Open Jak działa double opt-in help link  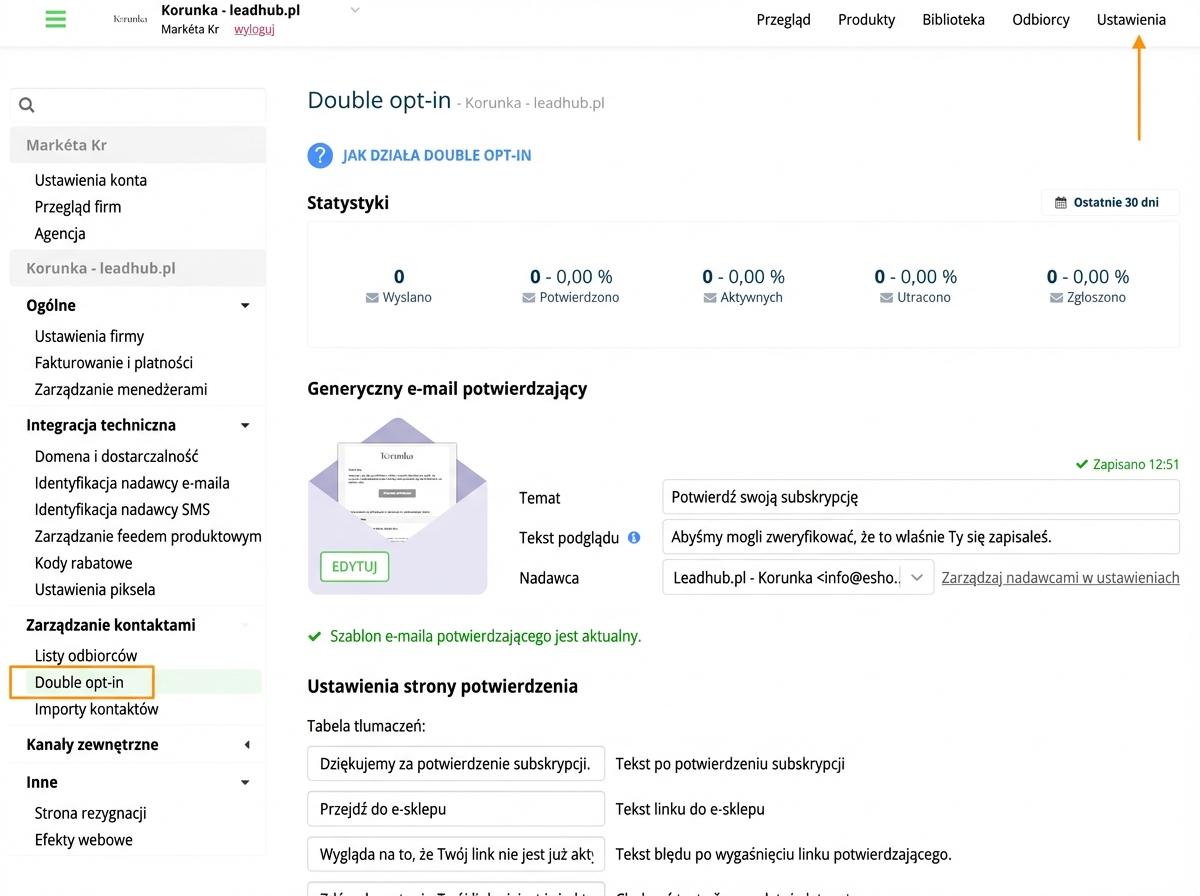[437, 156]
